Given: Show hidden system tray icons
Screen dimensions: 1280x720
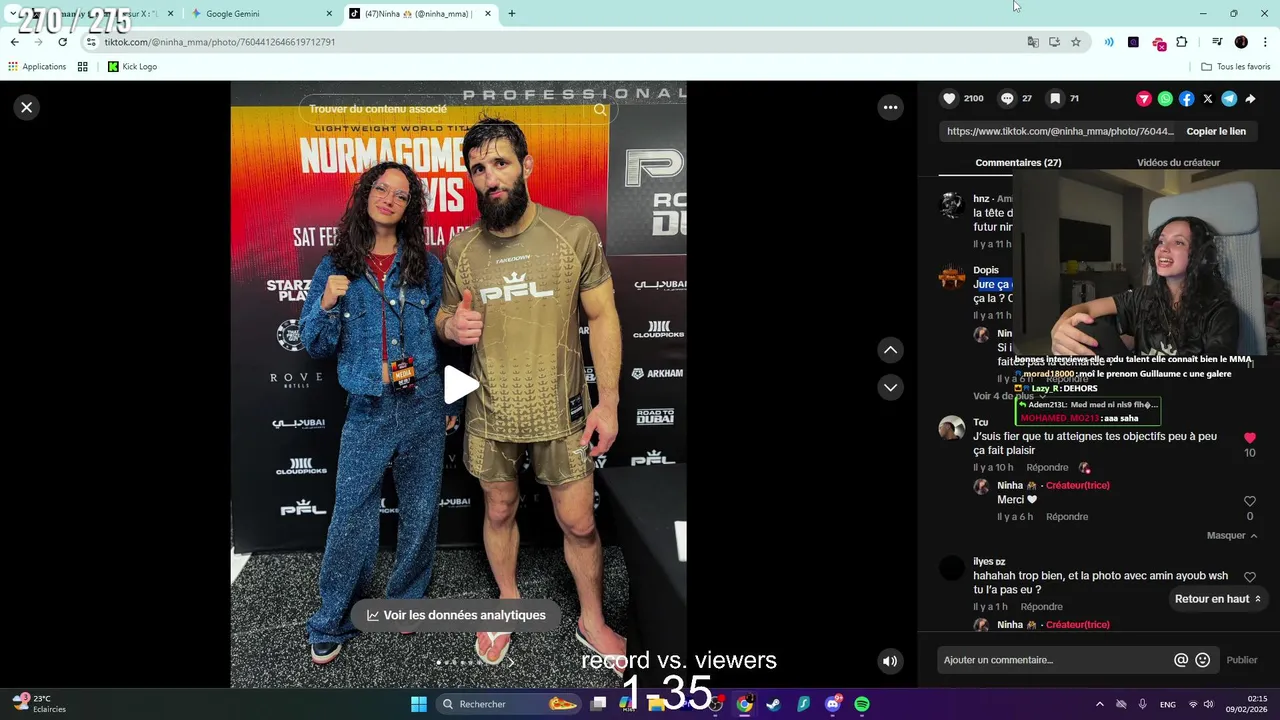Looking at the screenshot, I should (1100, 704).
